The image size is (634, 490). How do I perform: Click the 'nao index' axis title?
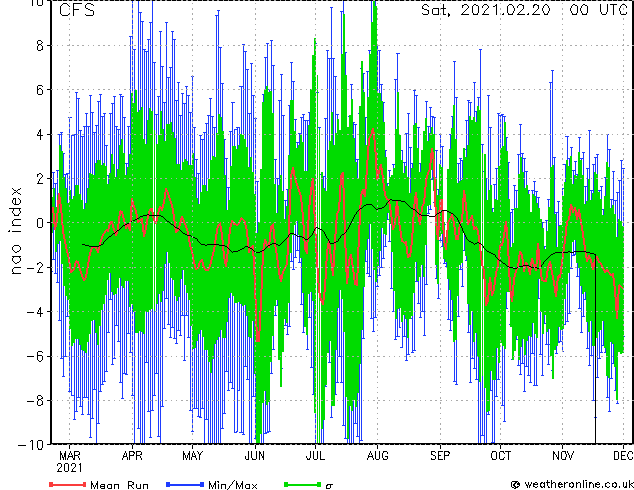(15, 230)
